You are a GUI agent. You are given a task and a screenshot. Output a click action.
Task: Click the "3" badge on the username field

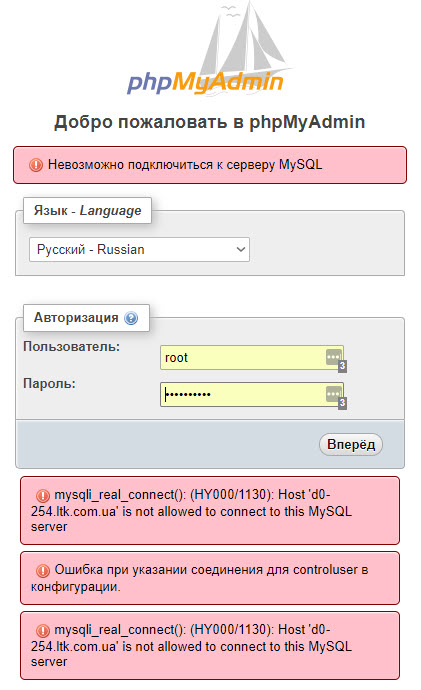coord(342,366)
